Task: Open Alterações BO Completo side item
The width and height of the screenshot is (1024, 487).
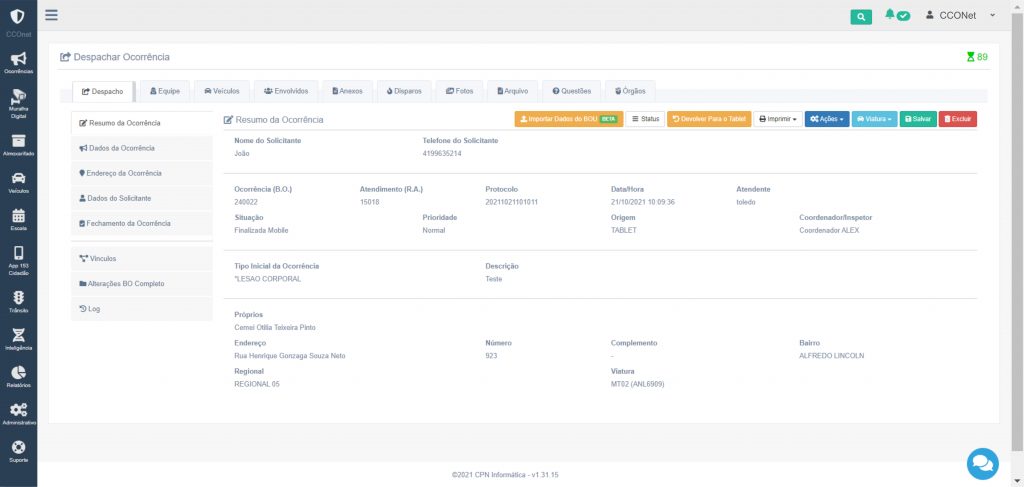Action: coord(142,284)
